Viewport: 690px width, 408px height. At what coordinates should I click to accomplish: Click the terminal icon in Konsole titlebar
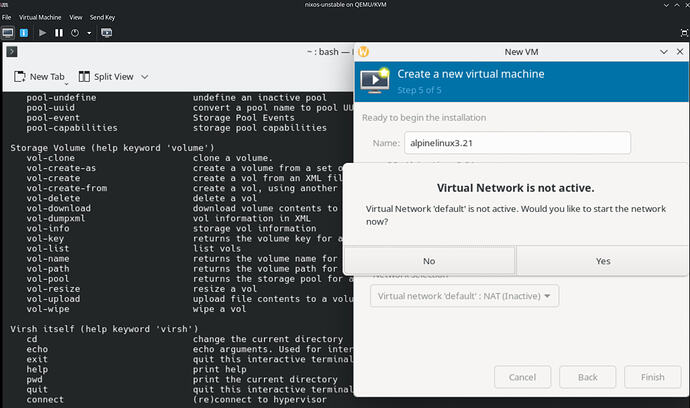tap(12, 52)
